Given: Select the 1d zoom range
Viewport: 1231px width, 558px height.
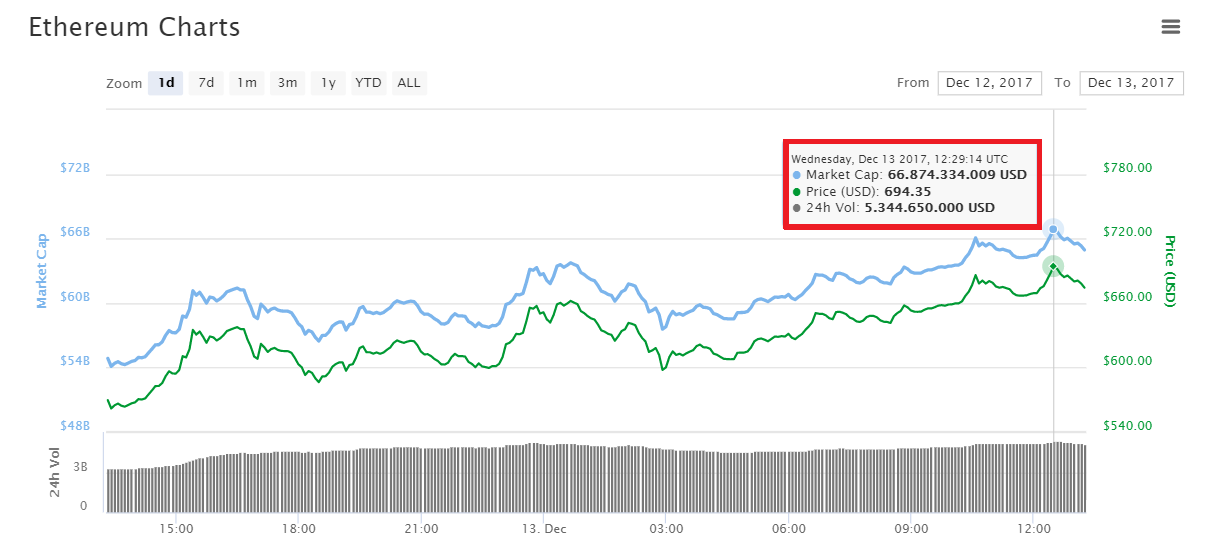Looking at the screenshot, I should click(x=166, y=83).
